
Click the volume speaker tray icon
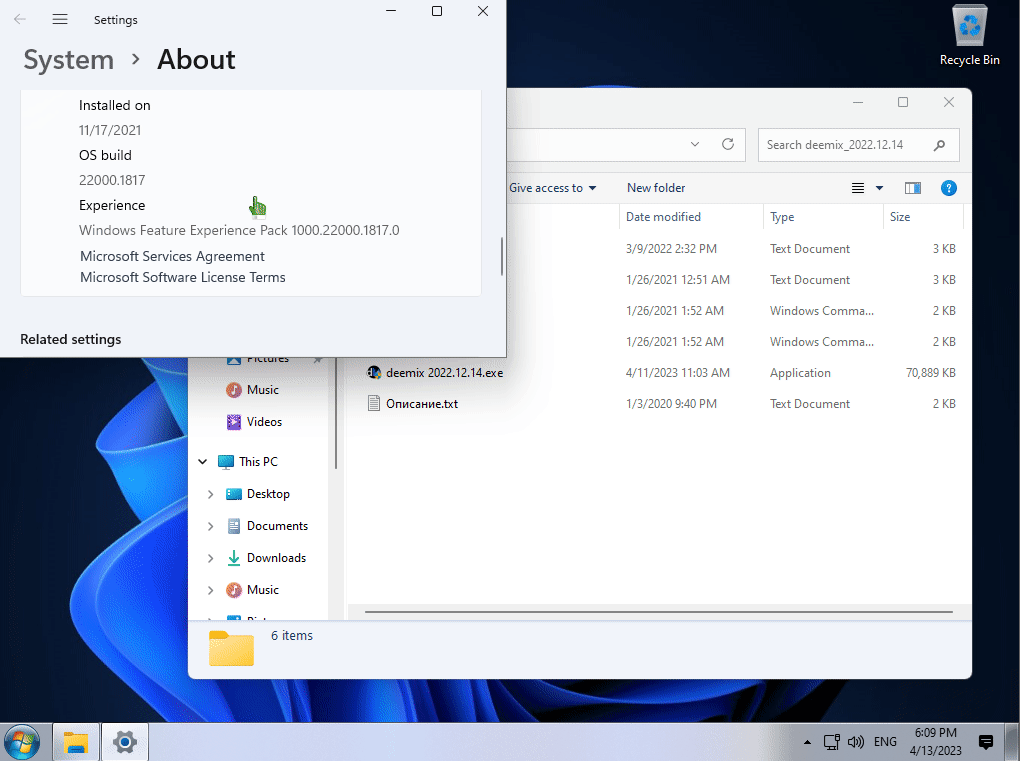855,742
